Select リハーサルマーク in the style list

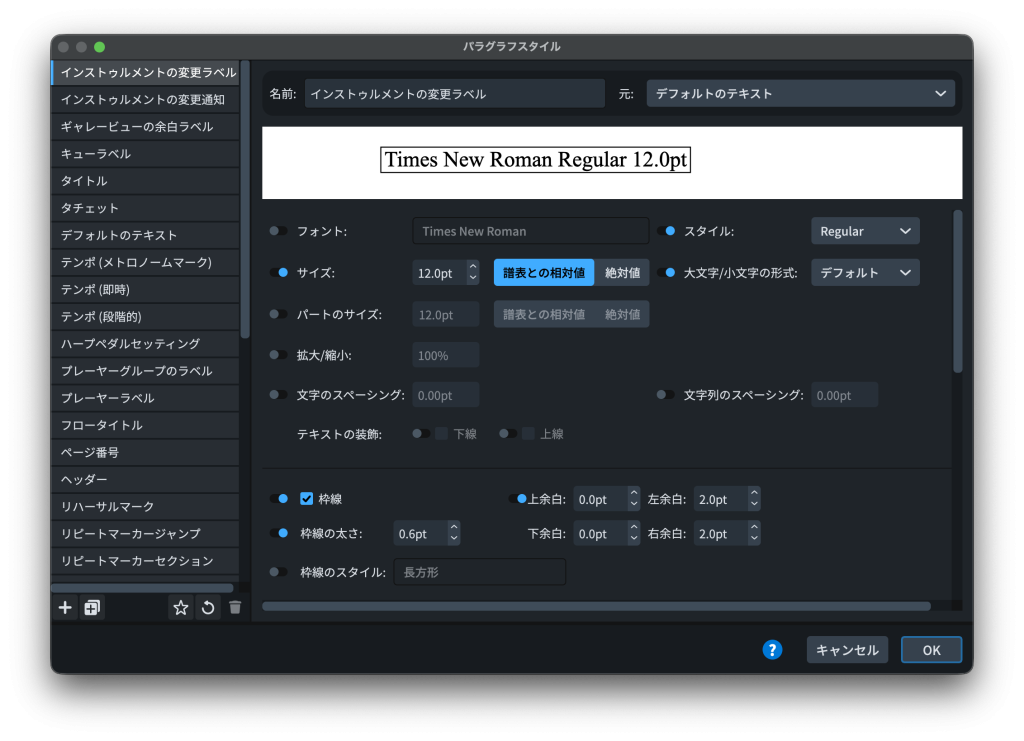108,507
